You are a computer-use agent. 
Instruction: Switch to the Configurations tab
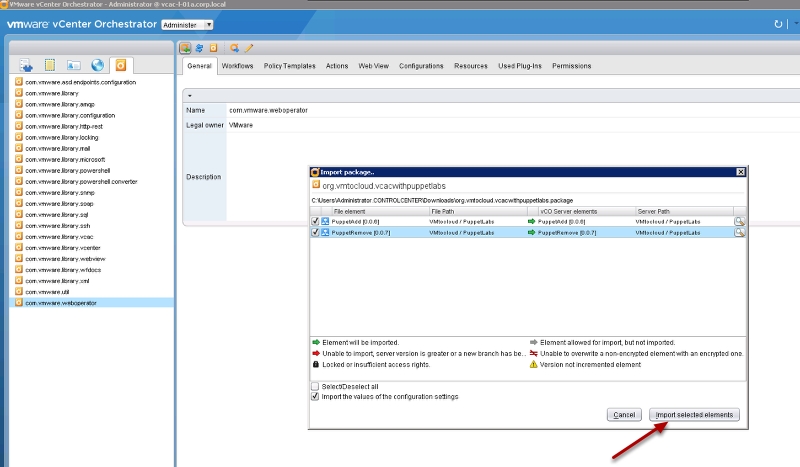pos(421,66)
